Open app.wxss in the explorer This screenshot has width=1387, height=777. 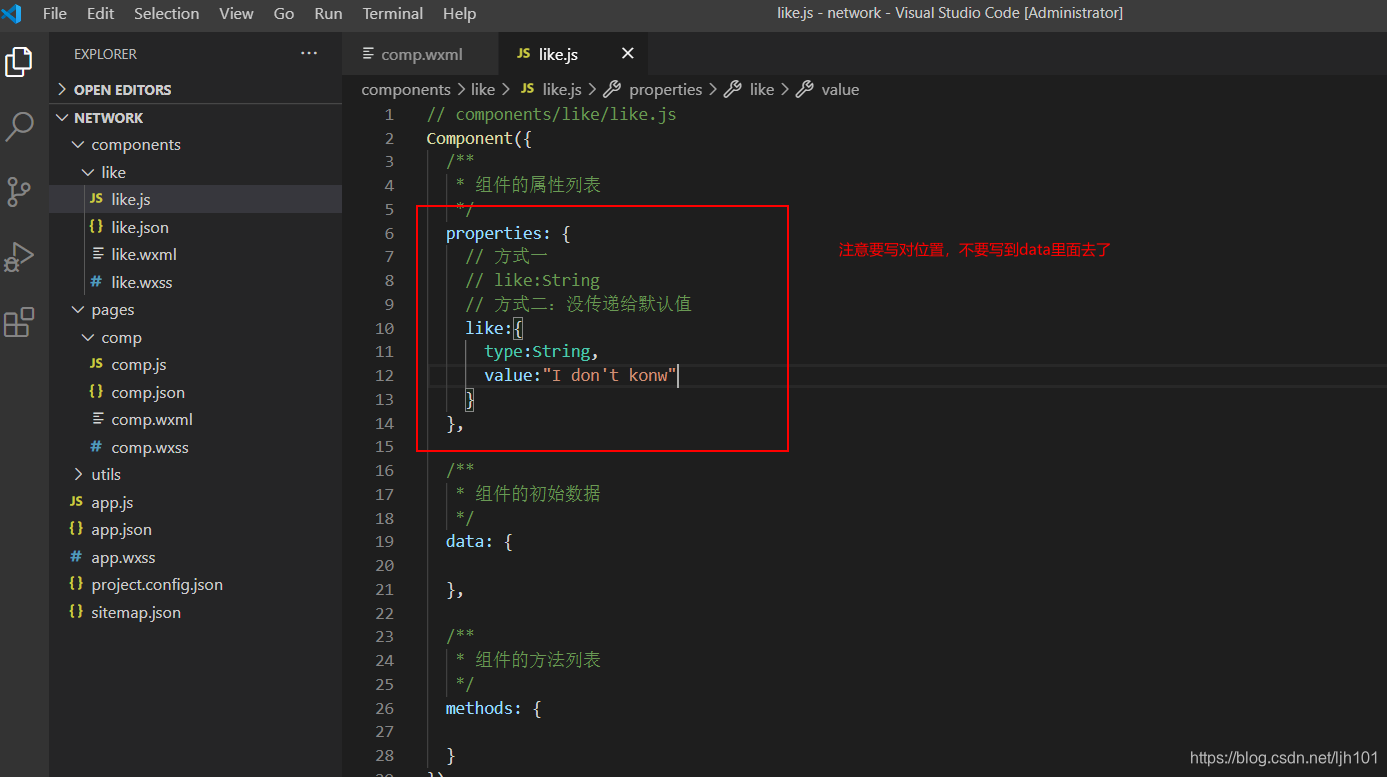[123, 557]
